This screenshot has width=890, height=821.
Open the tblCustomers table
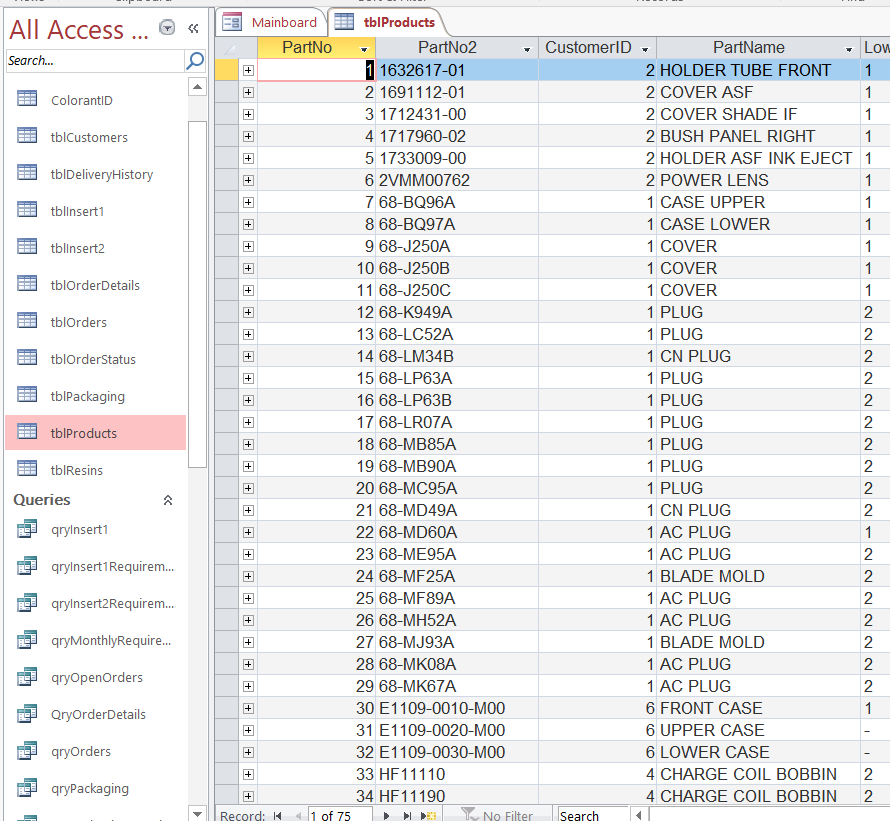[x=89, y=137]
